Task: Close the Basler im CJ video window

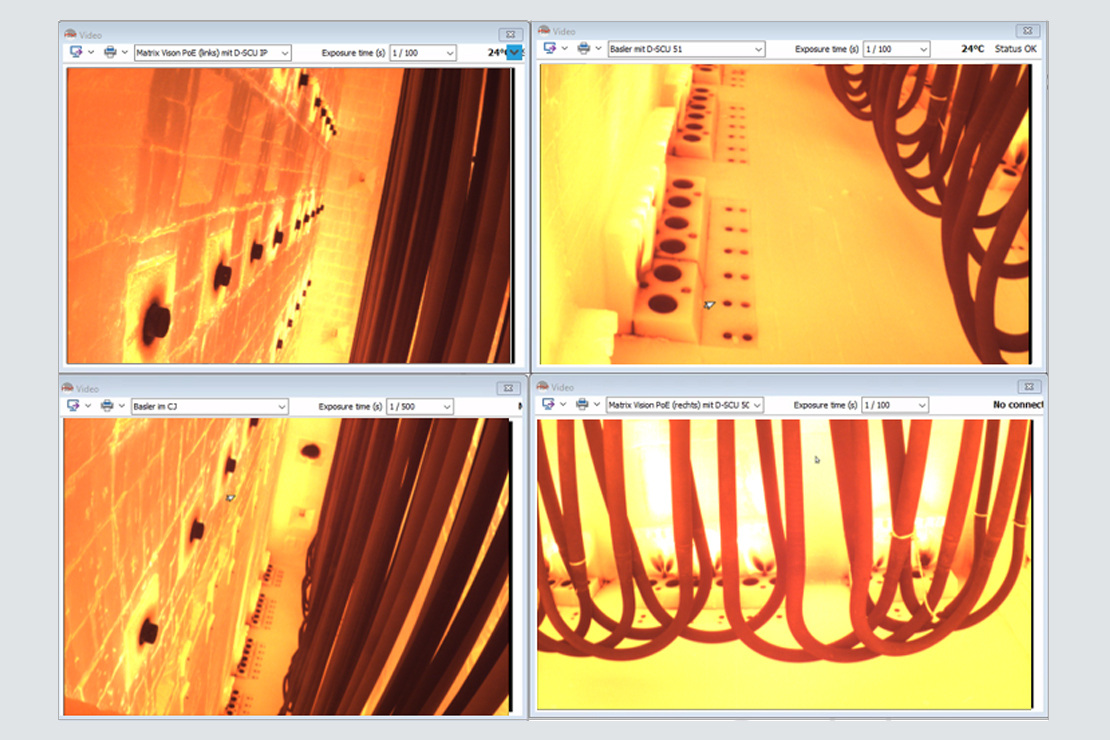Action: tap(508, 388)
